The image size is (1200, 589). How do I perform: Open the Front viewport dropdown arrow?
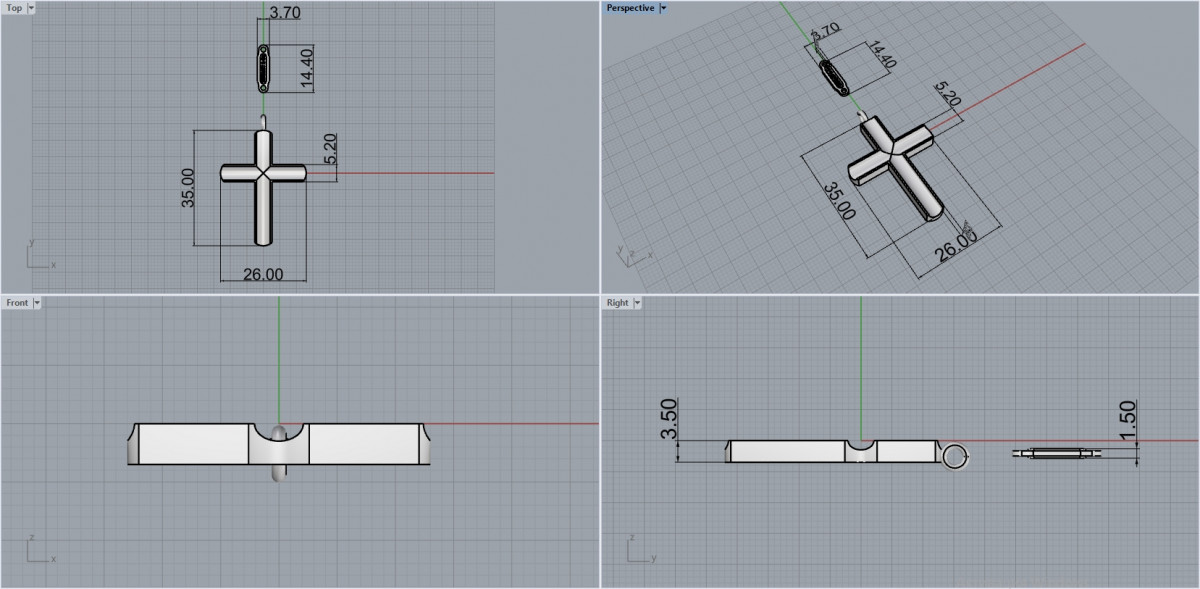coord(37,302)
